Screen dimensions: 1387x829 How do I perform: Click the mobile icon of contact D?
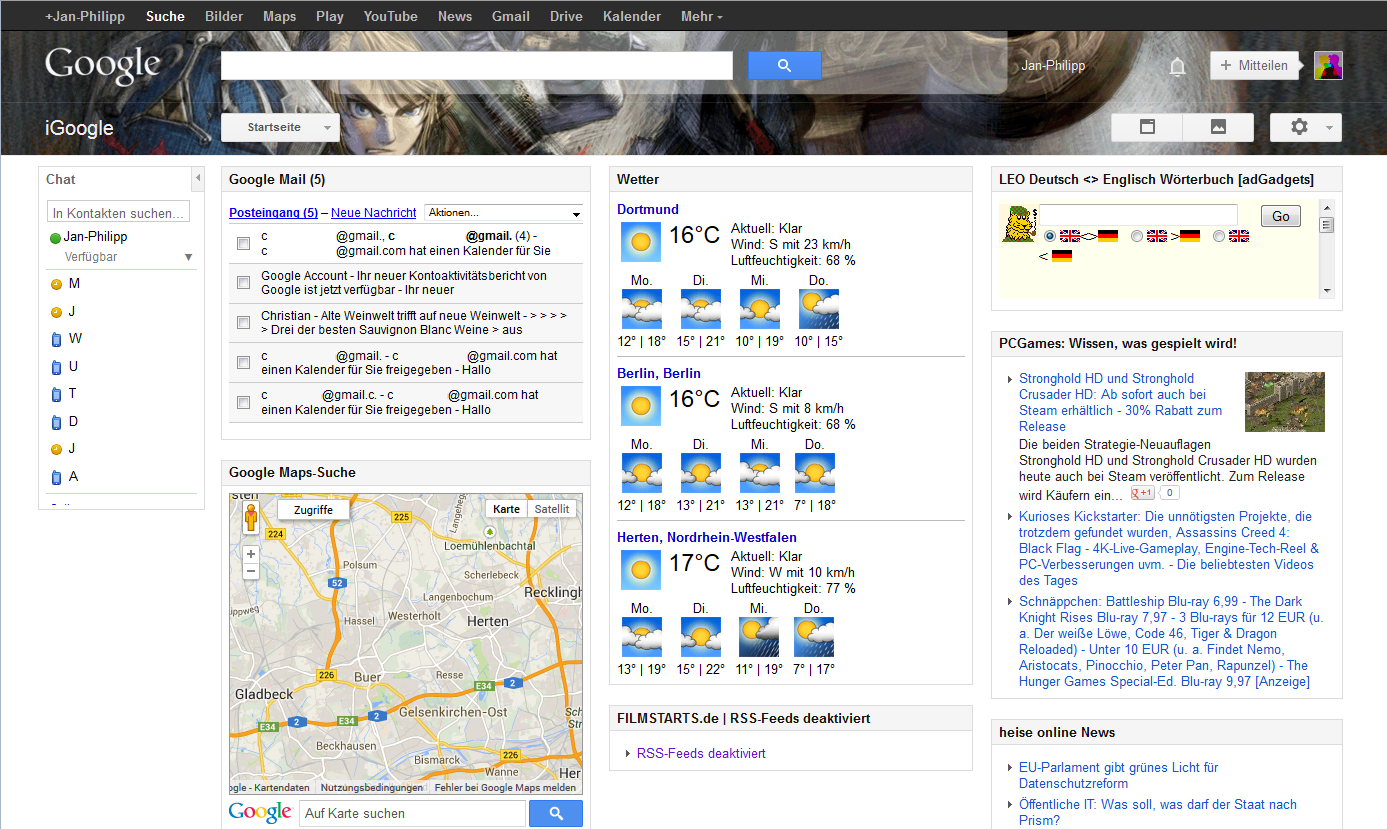pos(56,422)
